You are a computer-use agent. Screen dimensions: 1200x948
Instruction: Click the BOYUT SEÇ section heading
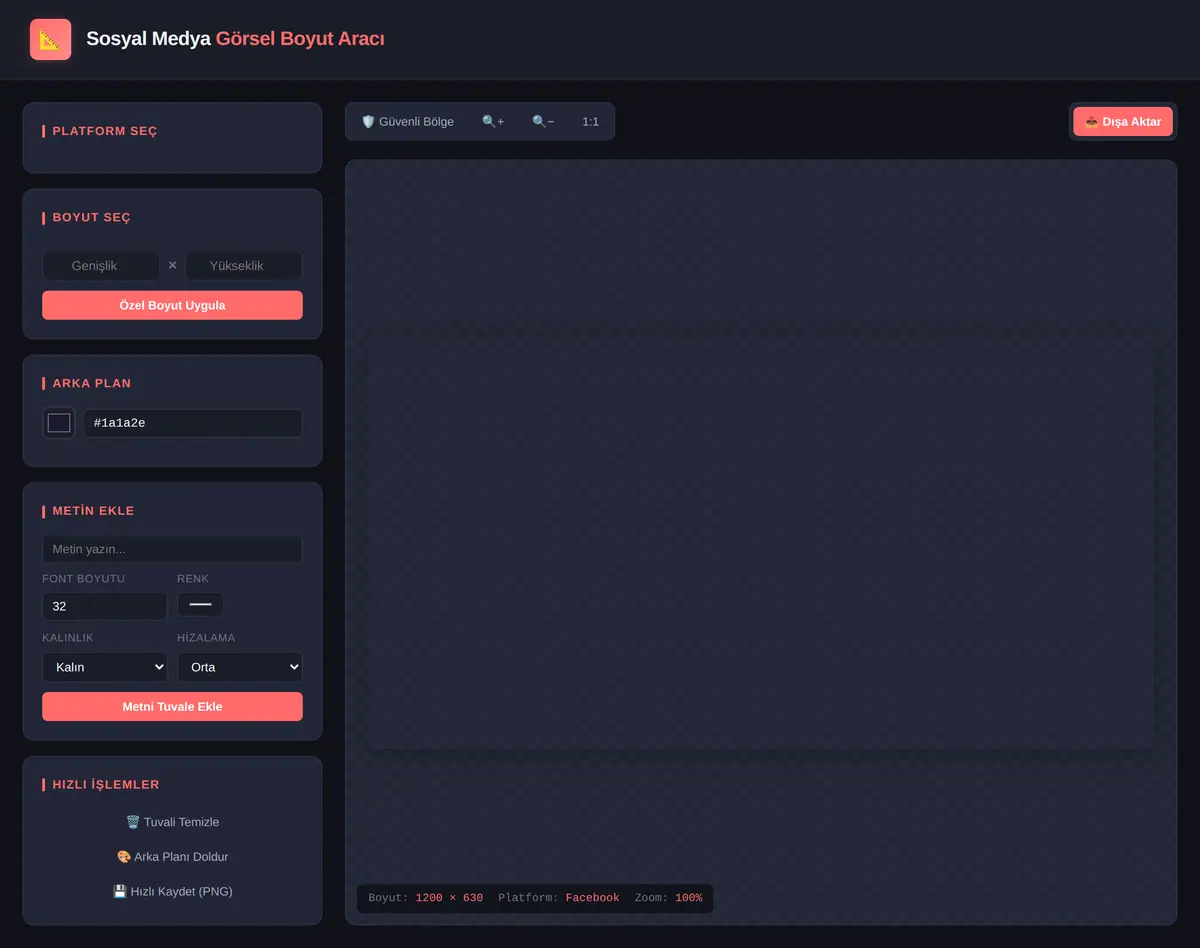click(x=92, y=218)
